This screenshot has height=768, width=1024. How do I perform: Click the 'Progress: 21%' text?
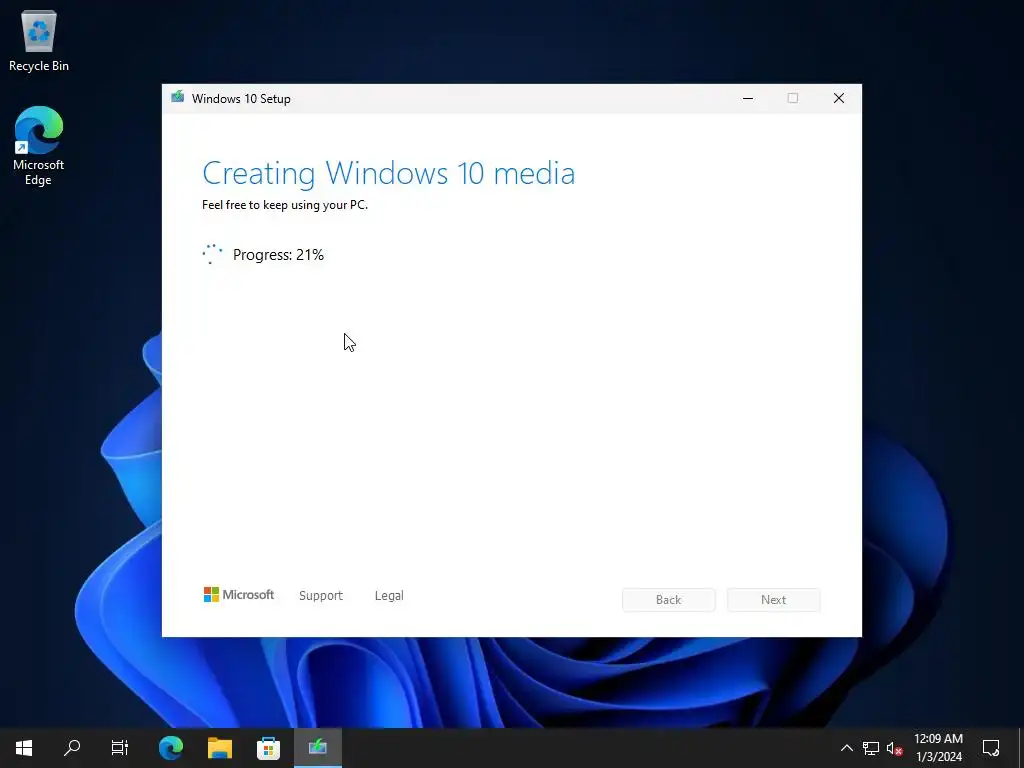tap(278, 255)
